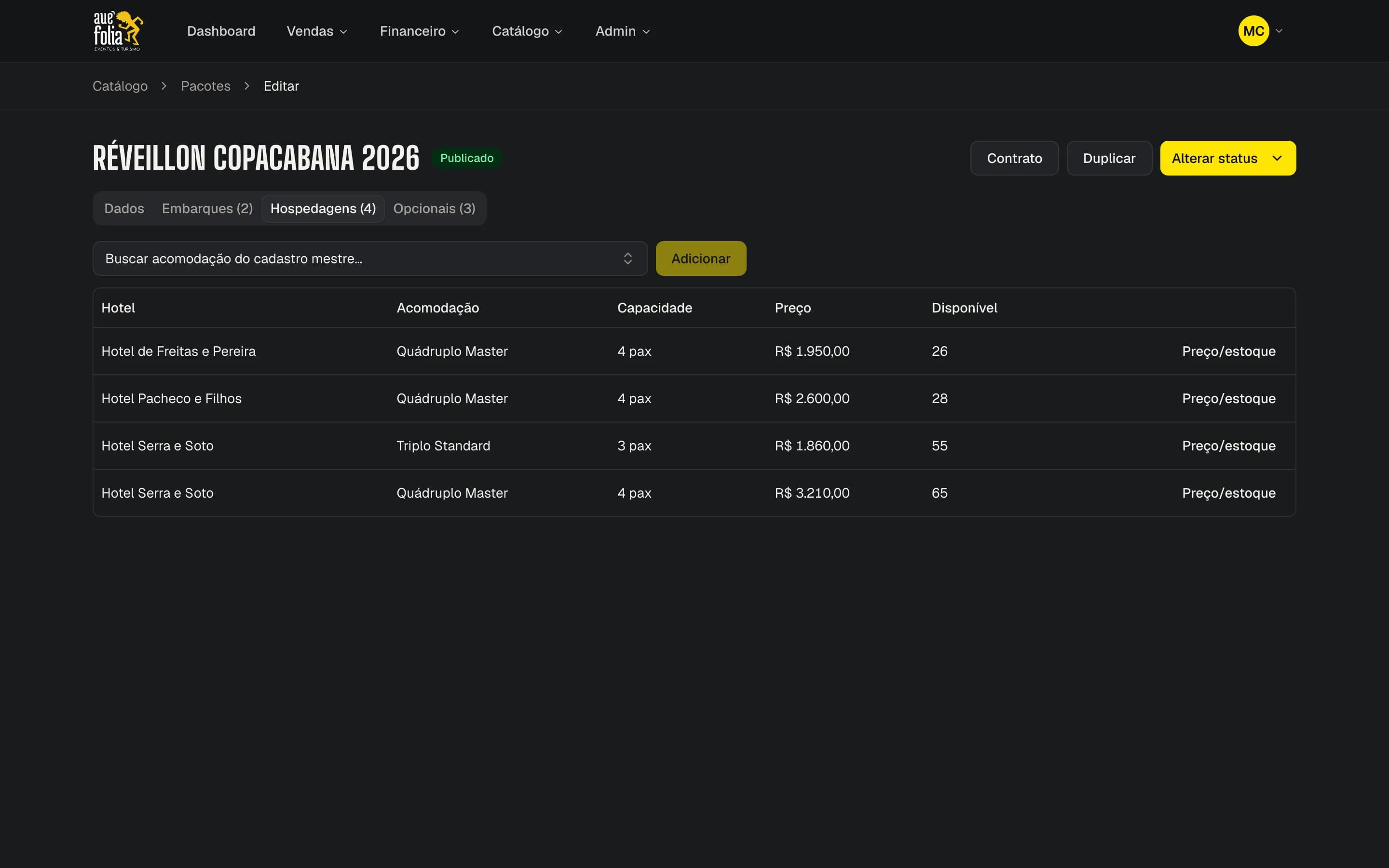Open the MC user avatar menu
Screen dimensions: 1389x868
pyautogui.click(x=1253, y=31)
